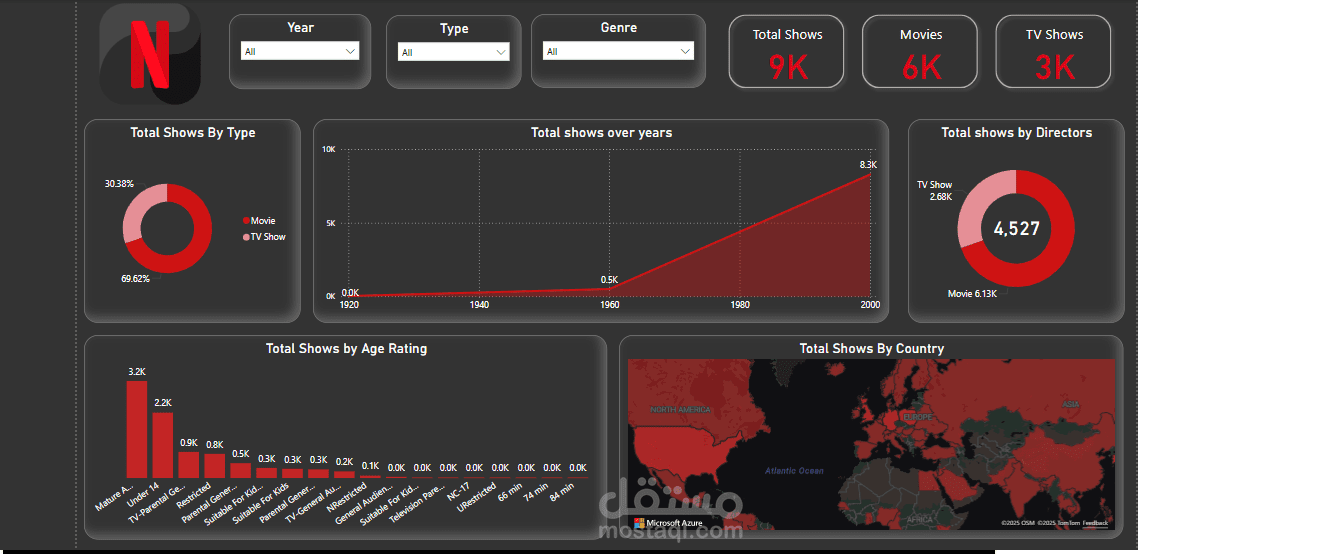Click the Atlantic Ocean map label

pyautogui.click(x=794, y=470)
